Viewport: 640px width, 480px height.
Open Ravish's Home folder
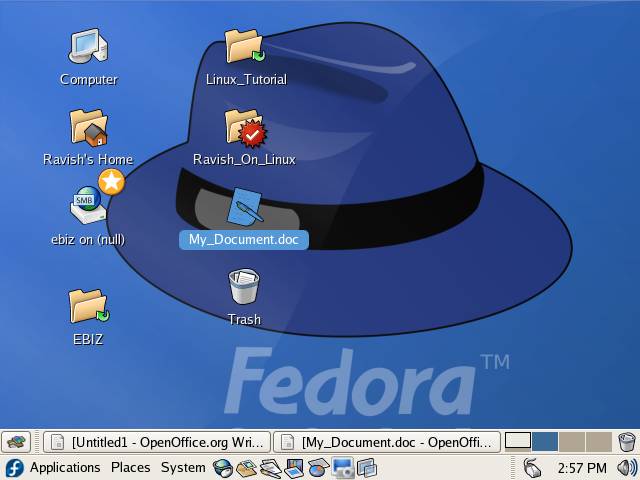point(88,128)
